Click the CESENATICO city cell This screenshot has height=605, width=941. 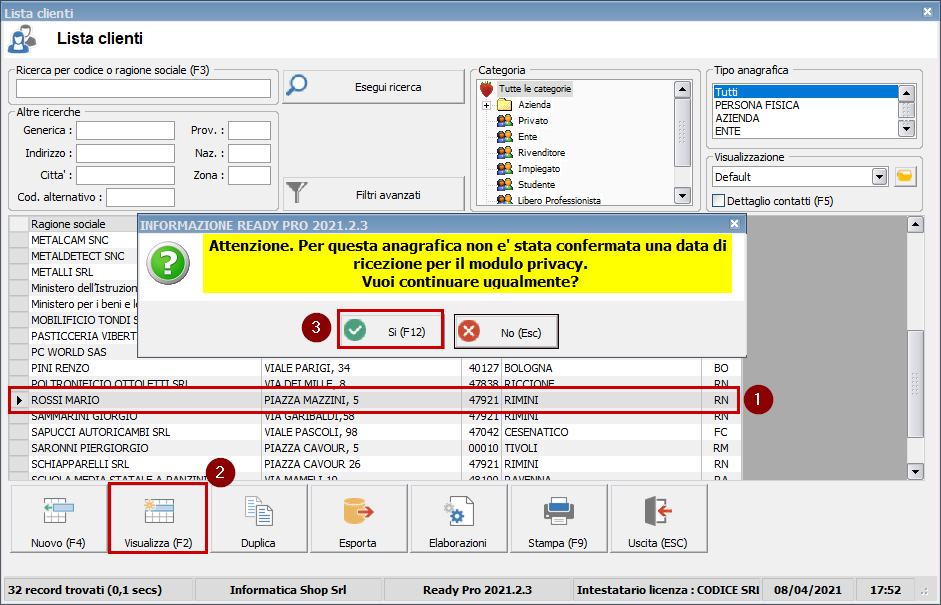601,432
